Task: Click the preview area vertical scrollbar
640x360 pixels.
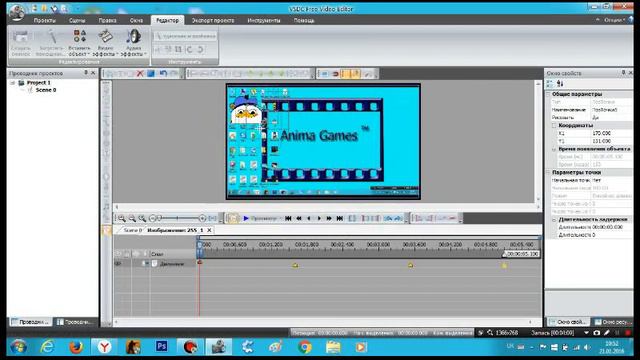Action: click(x=538, y=142)
